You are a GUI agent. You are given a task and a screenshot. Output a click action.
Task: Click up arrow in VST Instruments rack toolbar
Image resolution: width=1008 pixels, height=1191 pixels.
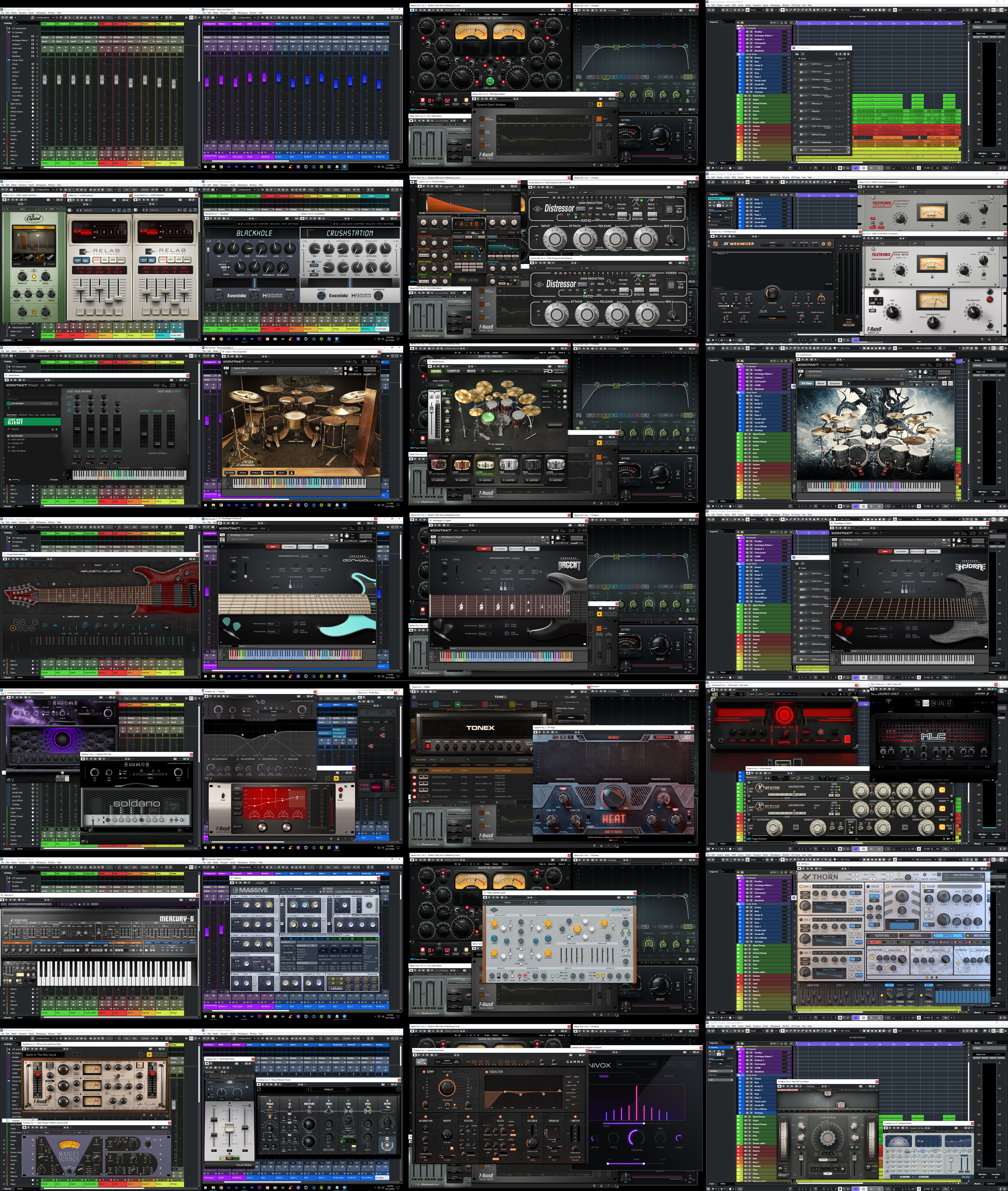[837, 54]
